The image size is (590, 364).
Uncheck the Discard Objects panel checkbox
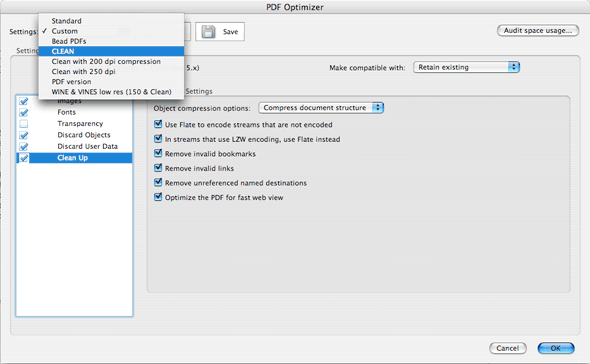click(x=24, y=135)
